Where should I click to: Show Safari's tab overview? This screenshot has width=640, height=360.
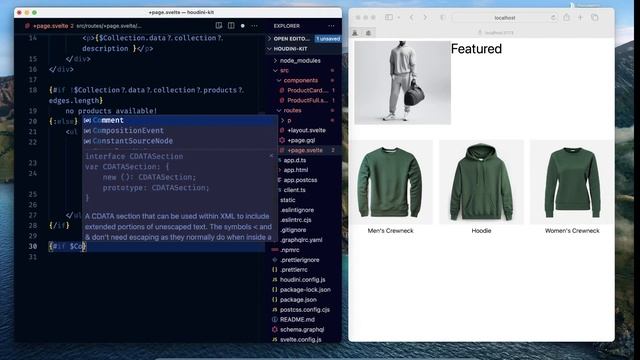(x=594, y=17)
